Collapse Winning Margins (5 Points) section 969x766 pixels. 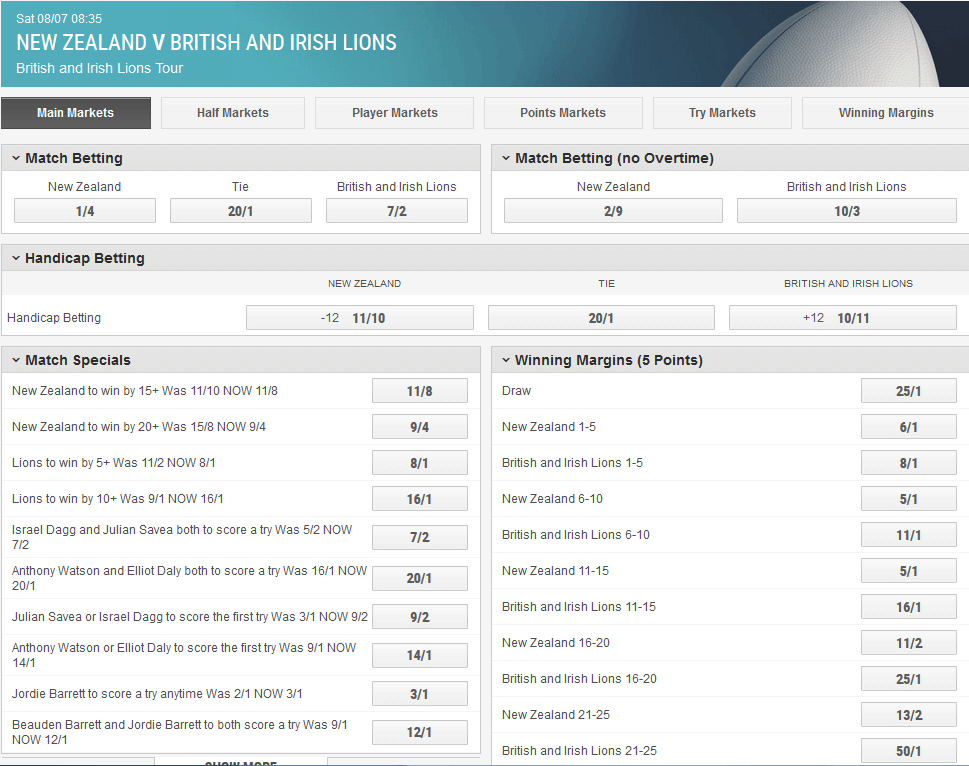coord(506,360)
